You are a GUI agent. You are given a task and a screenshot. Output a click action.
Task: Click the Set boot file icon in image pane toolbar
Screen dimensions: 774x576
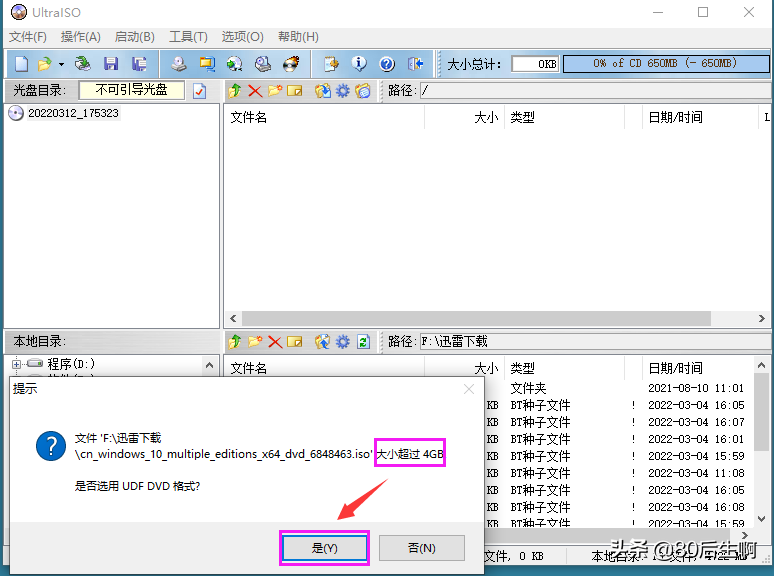tap(362, 91)
